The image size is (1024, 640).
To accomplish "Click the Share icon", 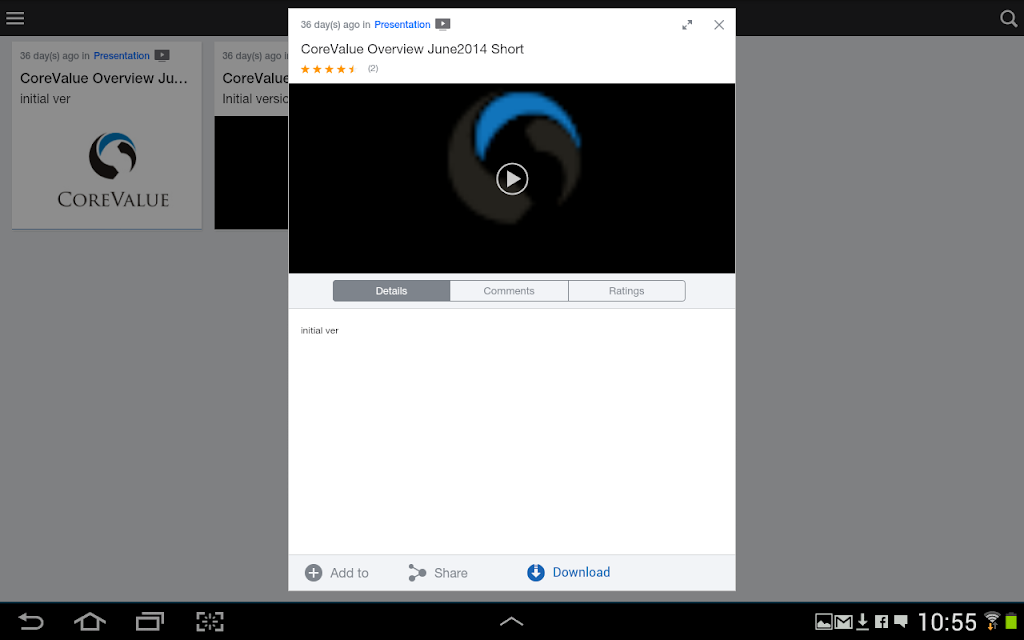I will tap(417, 573).
